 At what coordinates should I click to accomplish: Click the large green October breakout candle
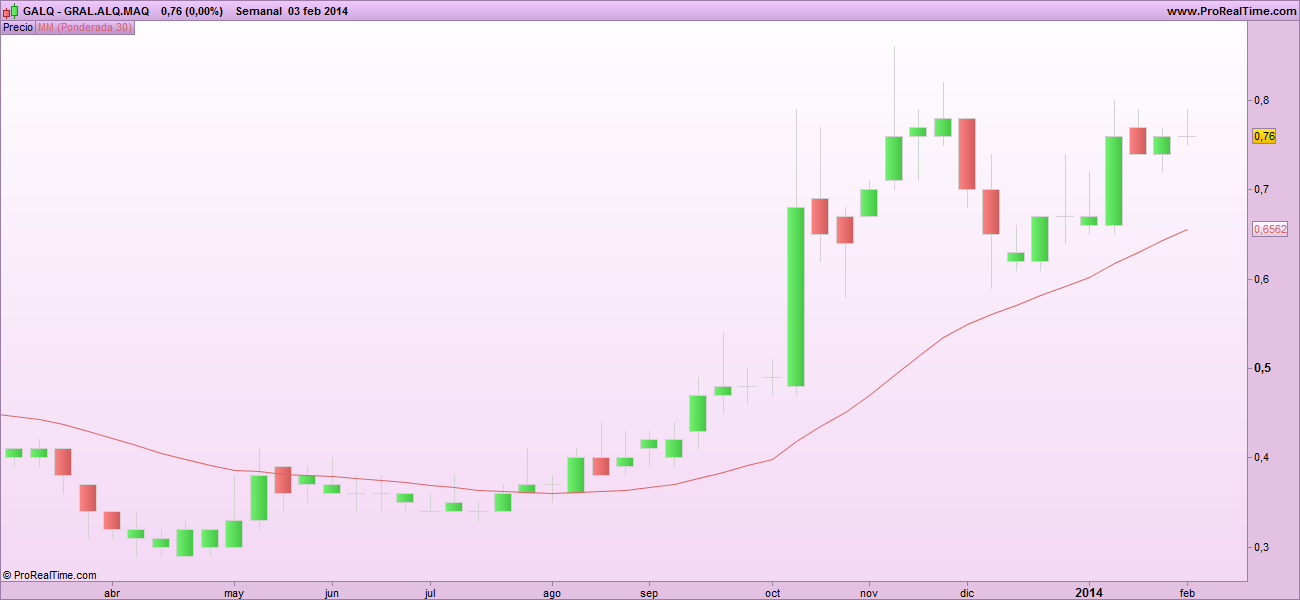796,296
